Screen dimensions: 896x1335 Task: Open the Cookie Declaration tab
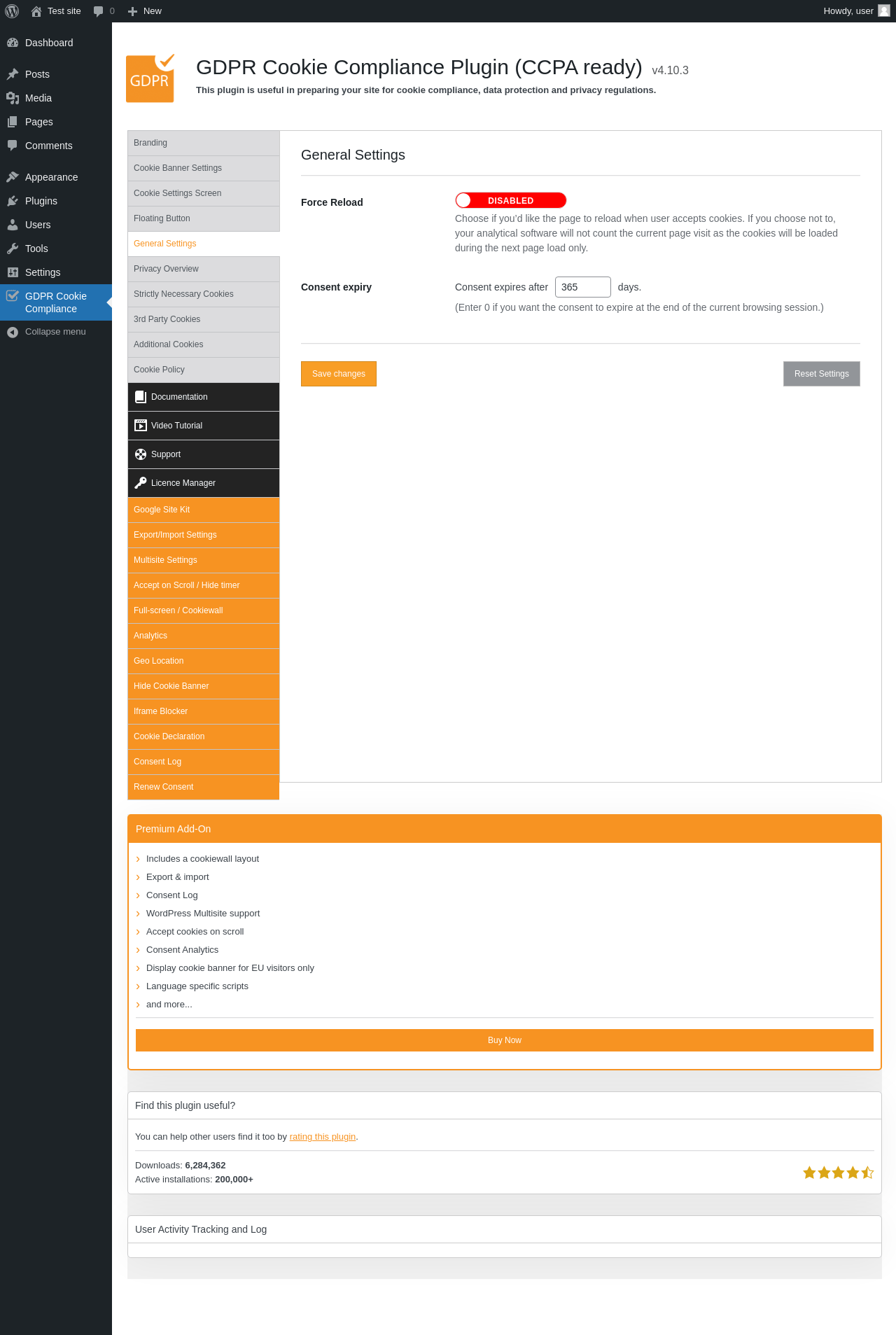(204, 736)
